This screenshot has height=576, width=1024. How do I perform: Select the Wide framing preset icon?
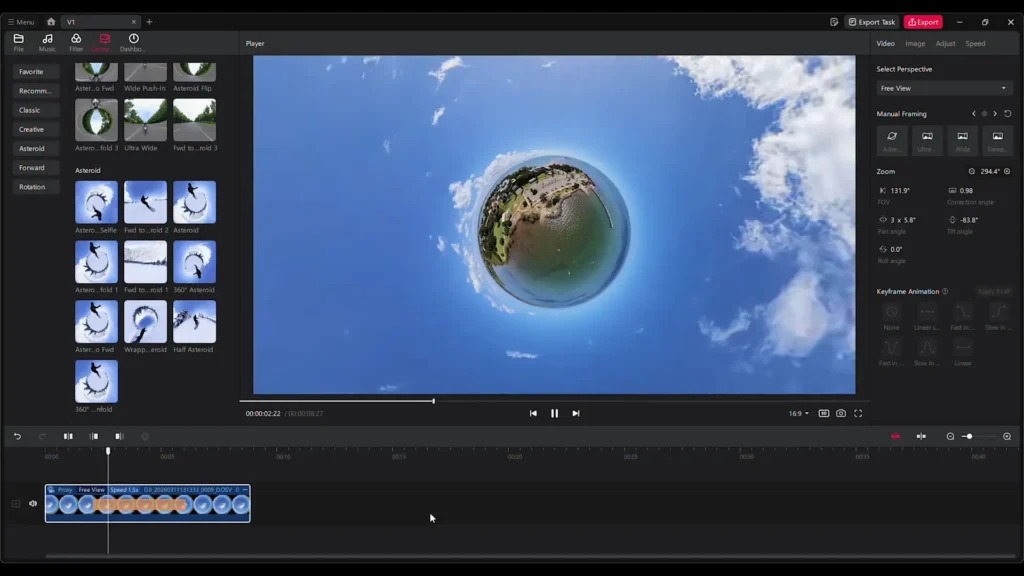tap(960, 137)
